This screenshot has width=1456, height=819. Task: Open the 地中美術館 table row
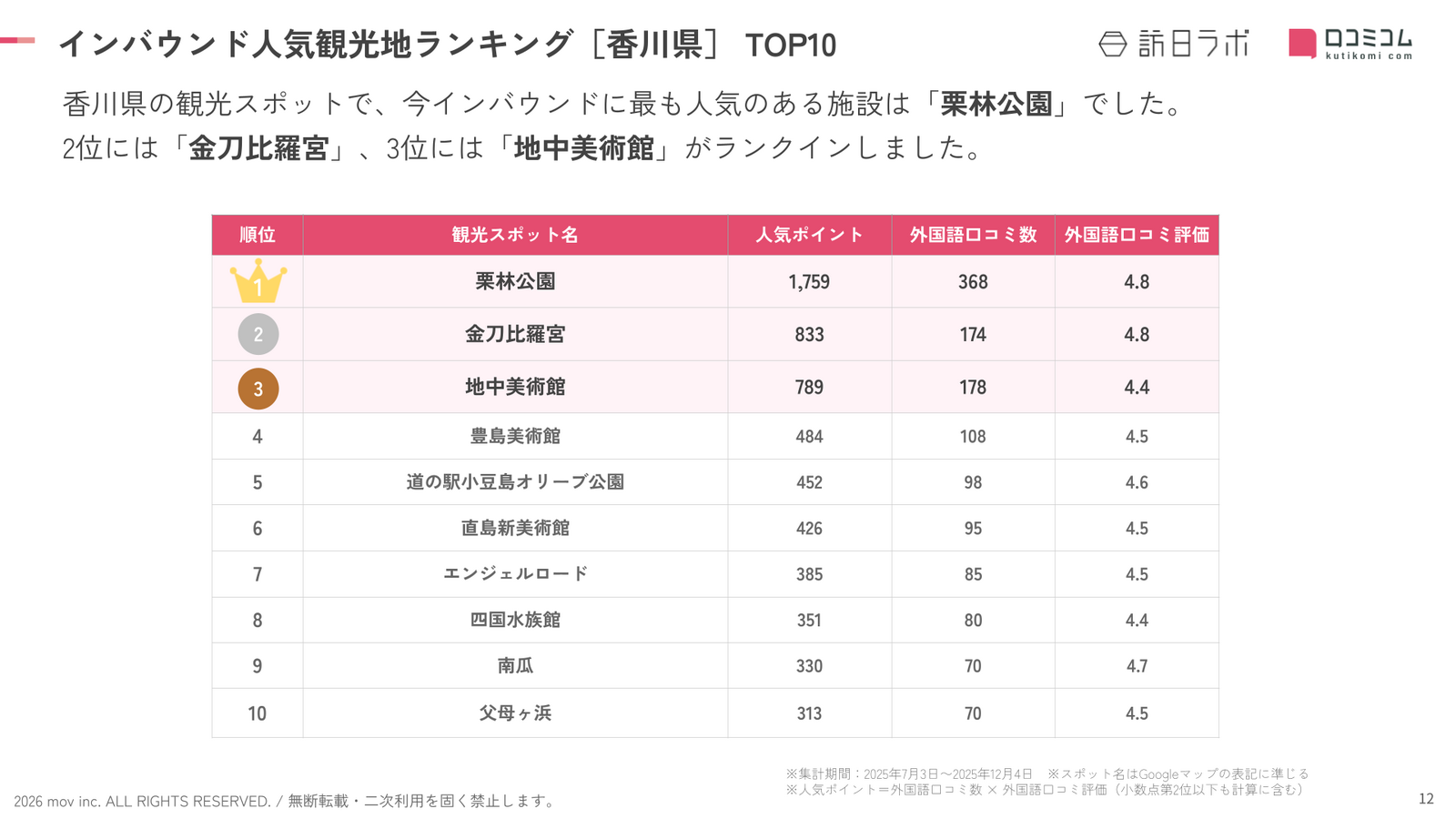pos(515,388)
